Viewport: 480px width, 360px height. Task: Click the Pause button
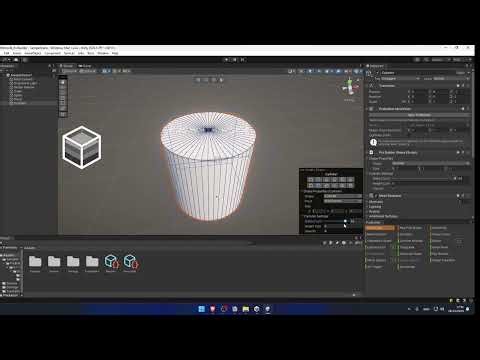[x=235, y=60]
